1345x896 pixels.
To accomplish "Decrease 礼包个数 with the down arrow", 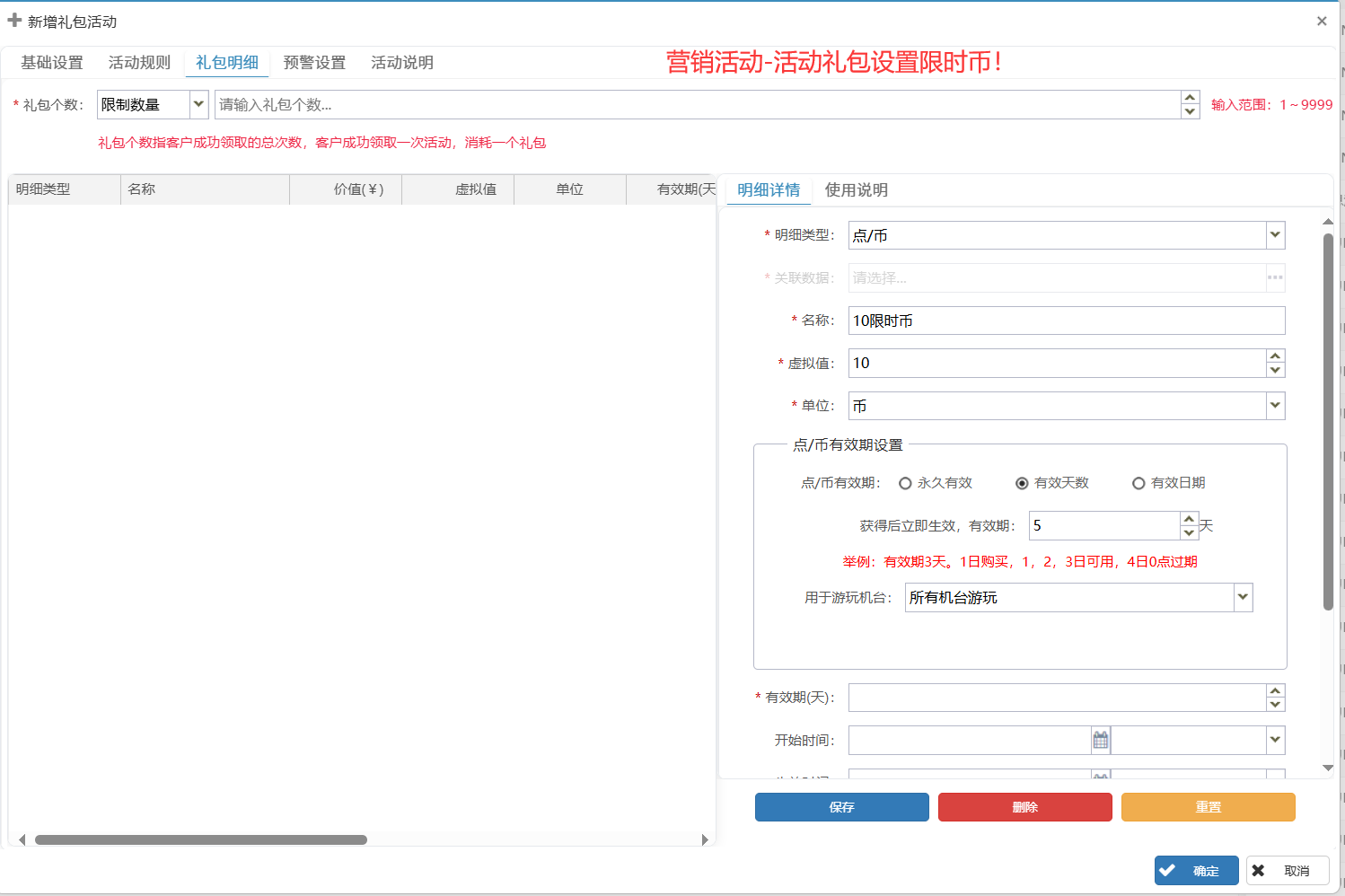I will tap(1190, 111).
